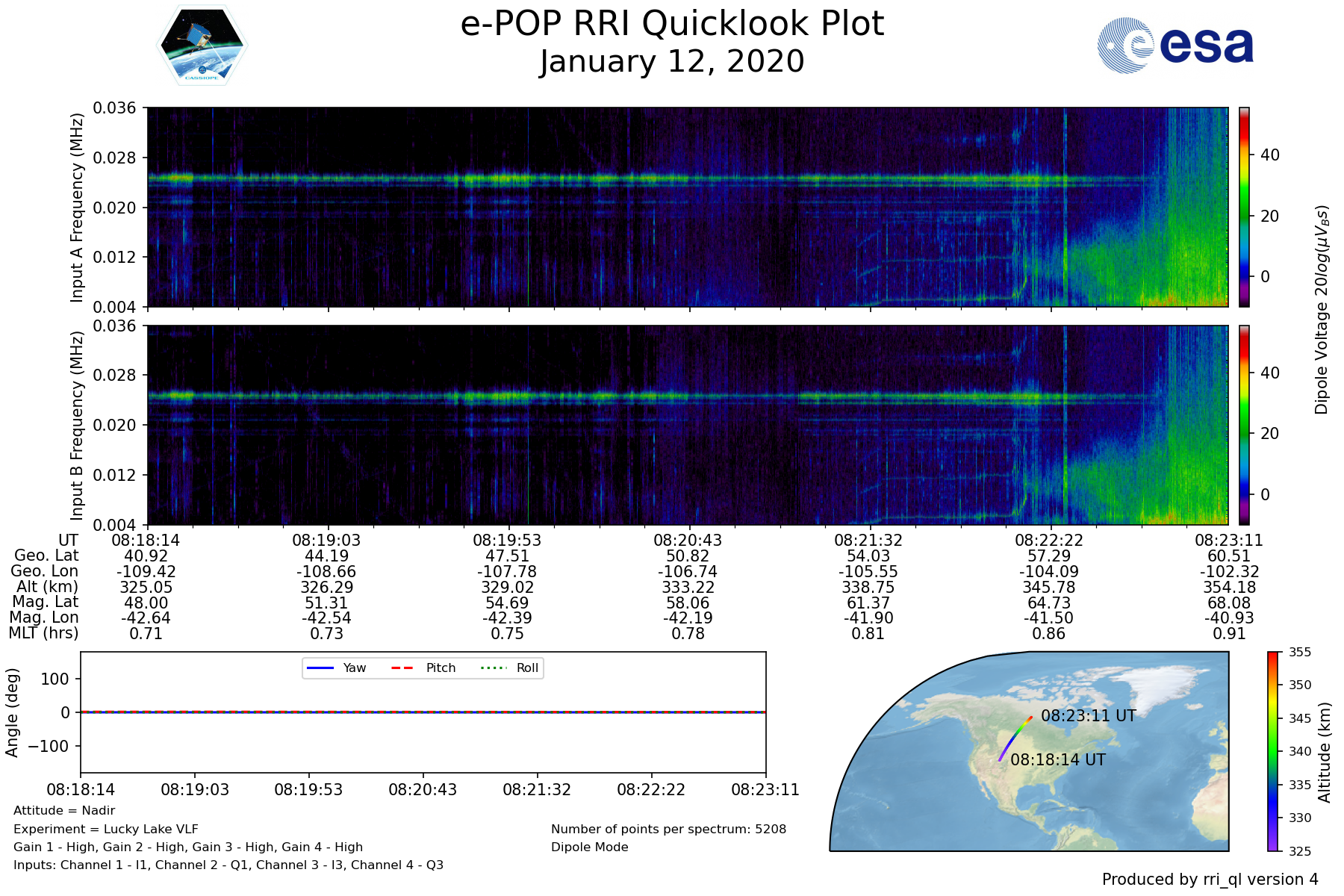Click the 08:18:14 UT label on map

click(x=1057, y=760)
